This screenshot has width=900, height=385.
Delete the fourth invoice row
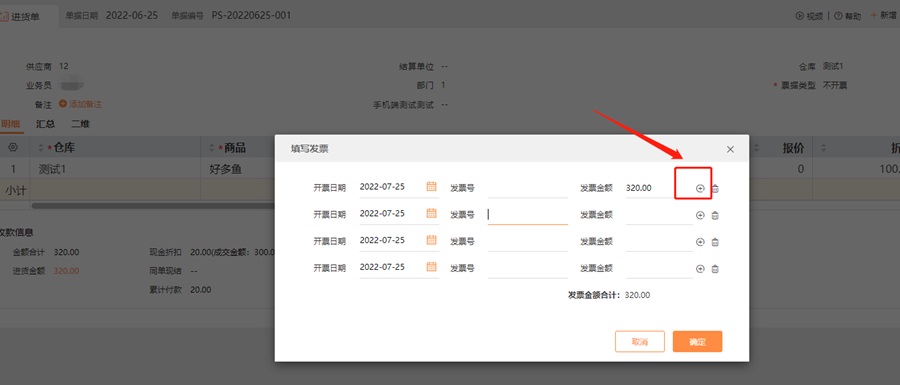(x=715, y=269)
